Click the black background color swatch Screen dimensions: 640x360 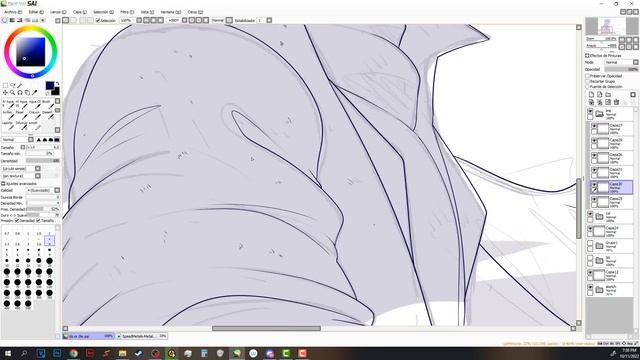point(56,91)
